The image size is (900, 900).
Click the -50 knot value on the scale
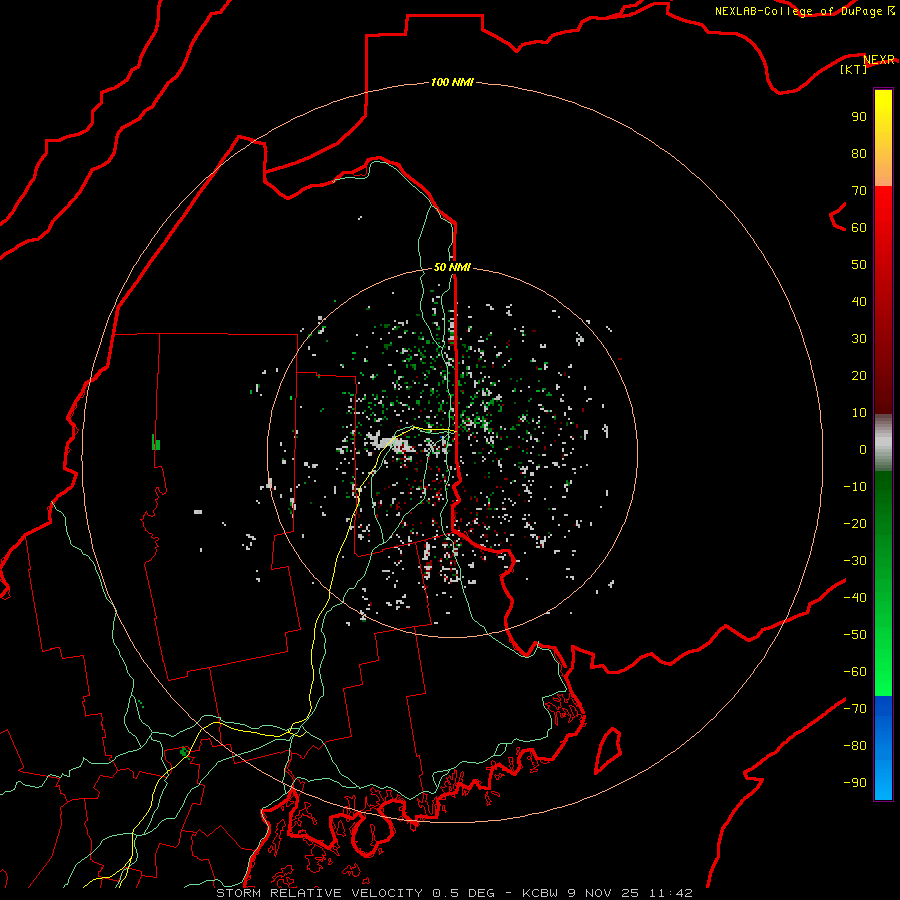[x=855, y=635]
